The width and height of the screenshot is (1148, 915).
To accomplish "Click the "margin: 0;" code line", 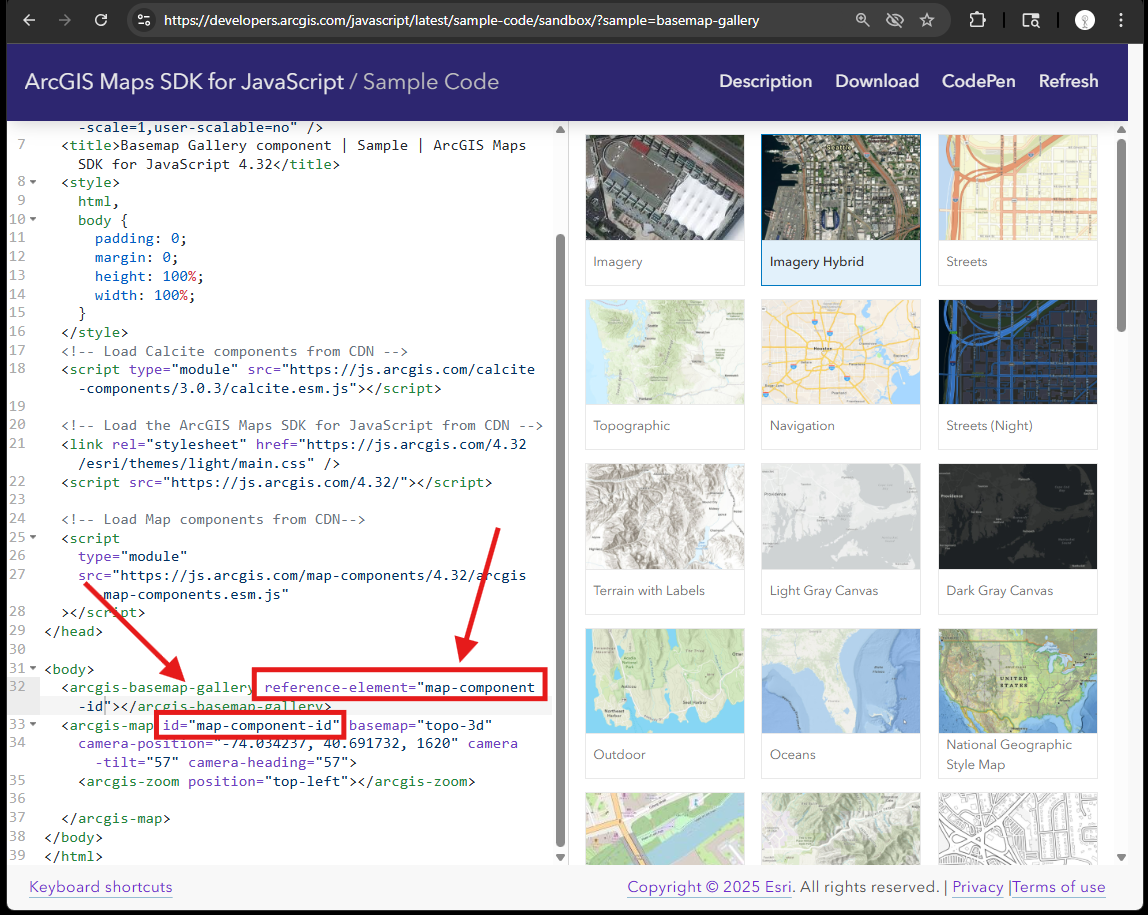I will click(x=136, y=258).
